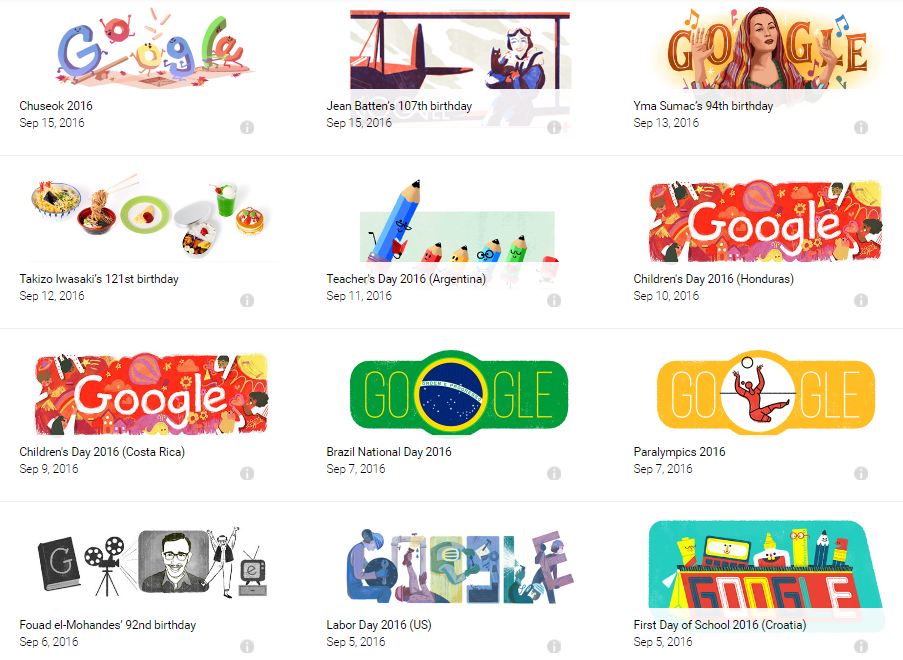Click info icon for Teacher's Day Argentina
This screenshot has width=903, height=660.
[554, 300]
